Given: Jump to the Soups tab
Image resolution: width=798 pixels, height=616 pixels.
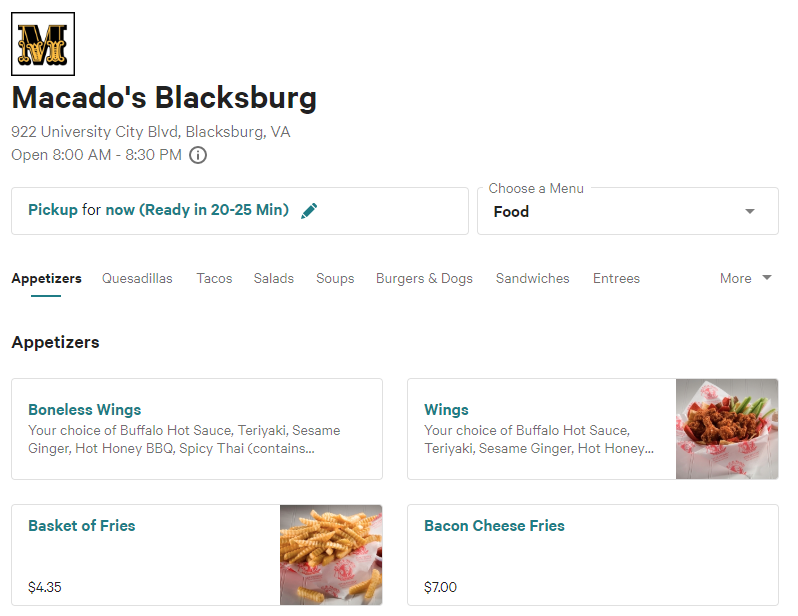Looking at the screenshot, I should pos(335,278).
